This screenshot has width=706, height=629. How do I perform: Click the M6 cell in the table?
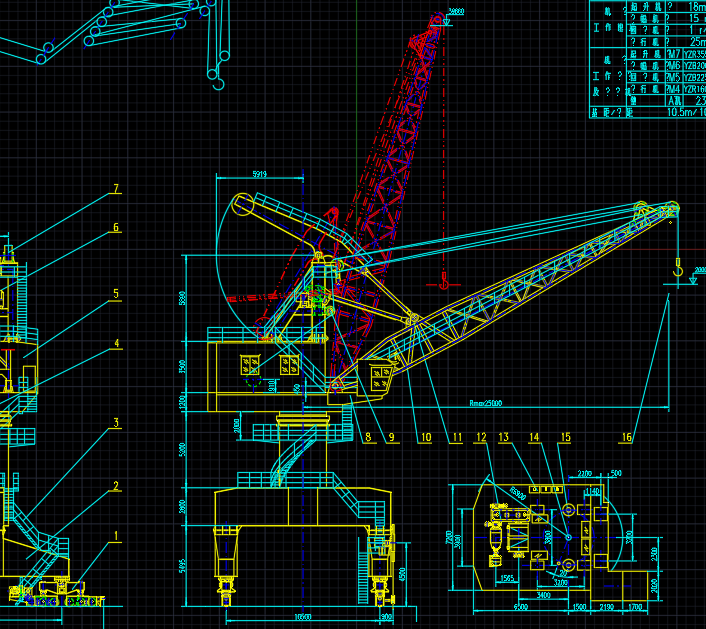click(674, 66)
